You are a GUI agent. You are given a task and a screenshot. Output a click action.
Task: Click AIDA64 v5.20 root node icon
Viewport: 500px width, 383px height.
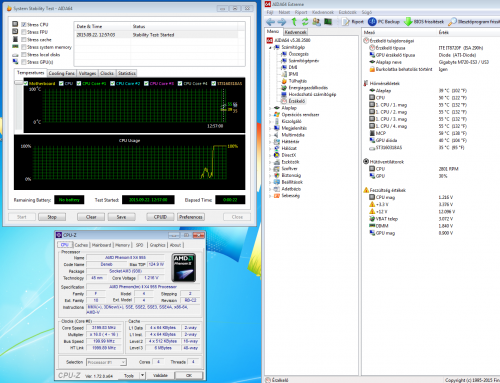(269, 40)
